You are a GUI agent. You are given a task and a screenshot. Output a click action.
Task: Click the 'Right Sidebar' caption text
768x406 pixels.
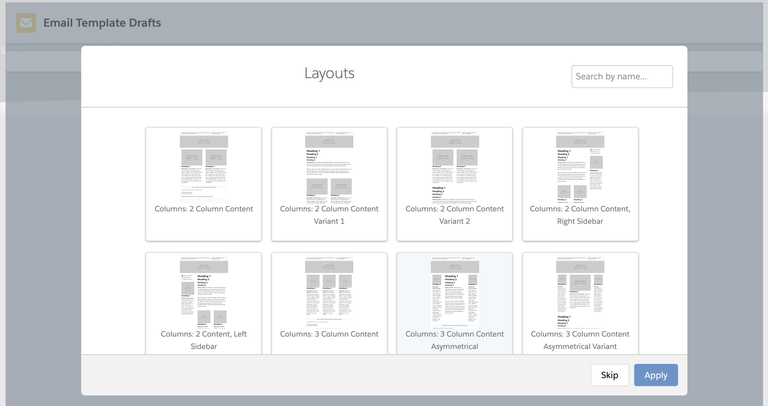pos(580,221)
